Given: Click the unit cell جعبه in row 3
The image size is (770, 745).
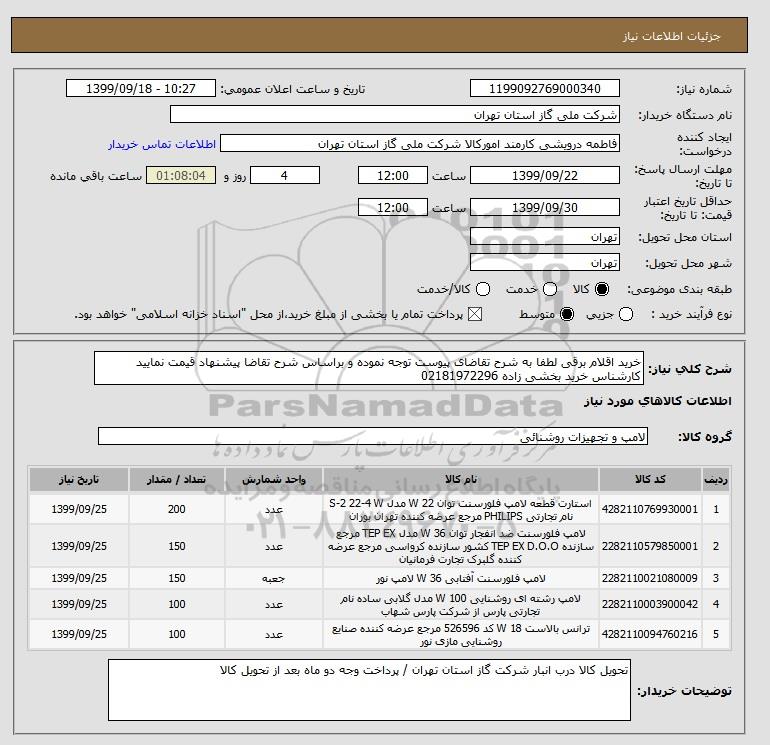Looking at the screenshot, I should click(274, 579).
